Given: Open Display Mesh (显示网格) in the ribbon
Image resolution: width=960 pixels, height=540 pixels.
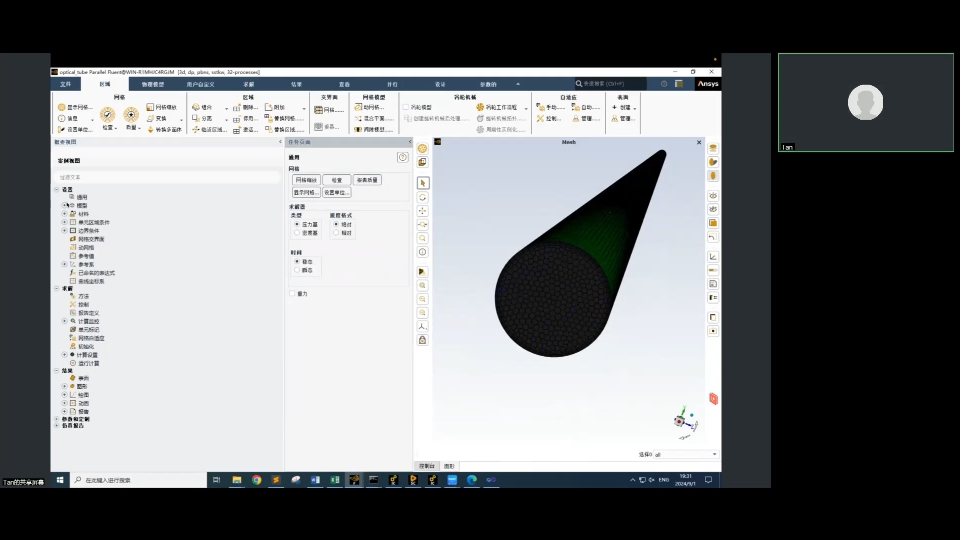Looking at the screenshot, I should 75,107.
